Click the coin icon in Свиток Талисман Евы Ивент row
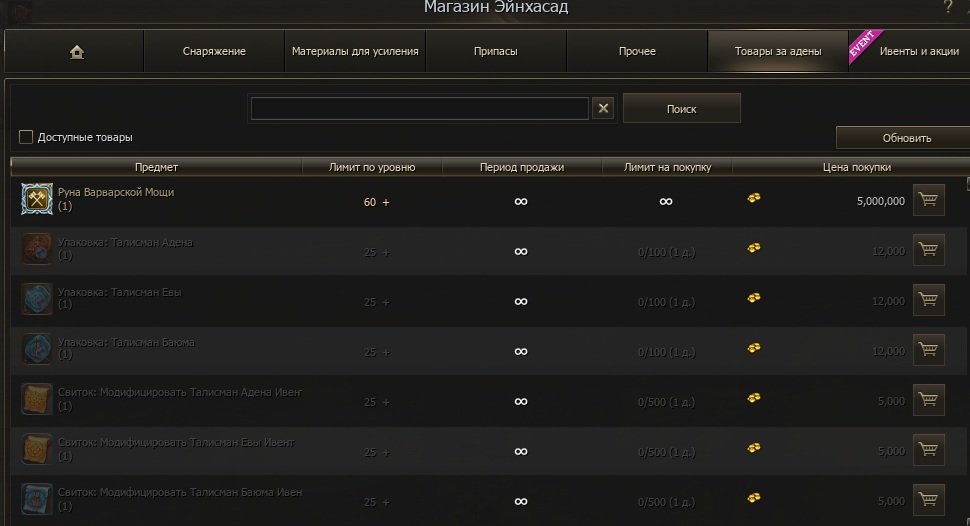 (753, 449)
